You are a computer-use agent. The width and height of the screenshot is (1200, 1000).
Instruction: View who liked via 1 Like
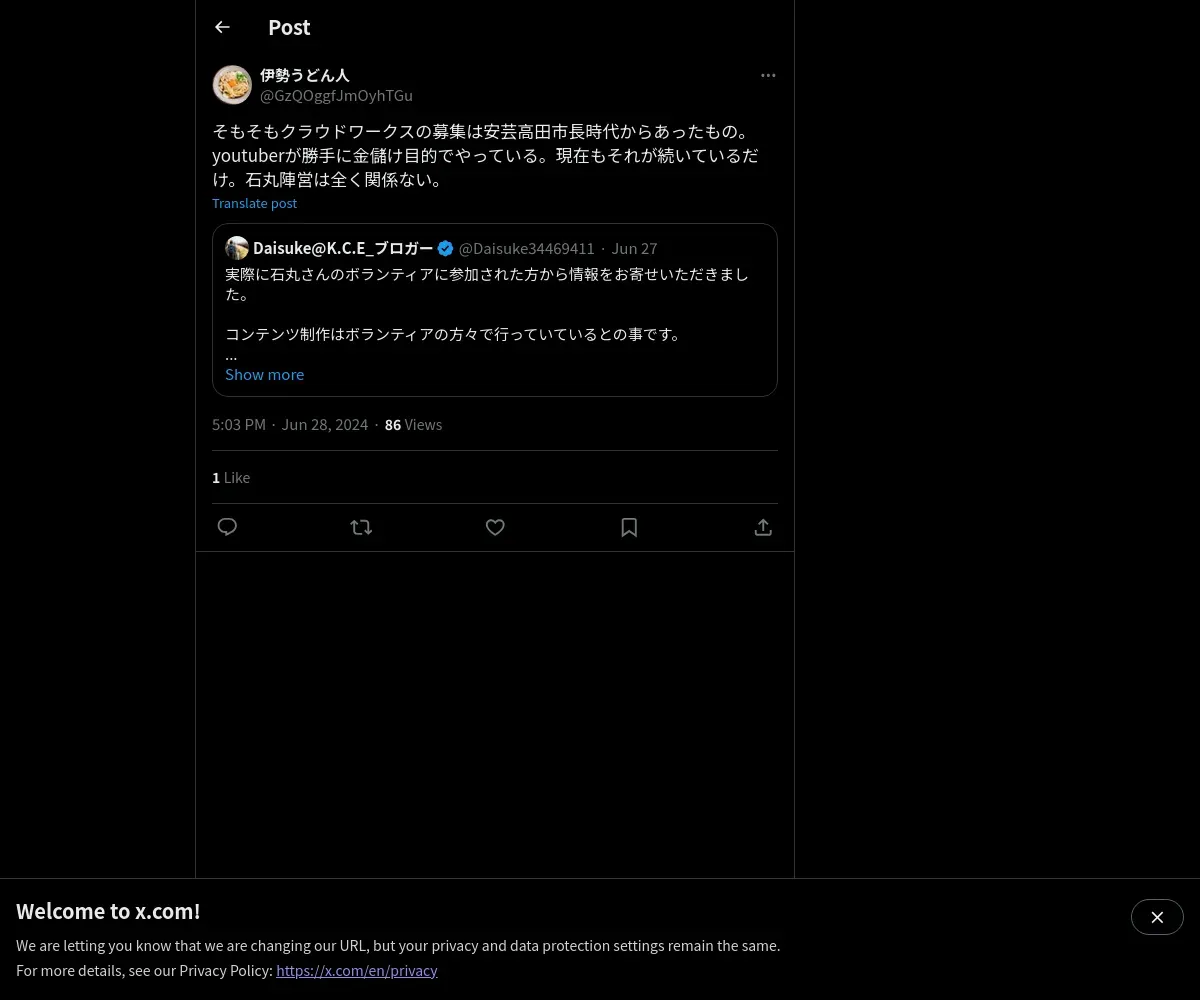[x=231, y=478]
